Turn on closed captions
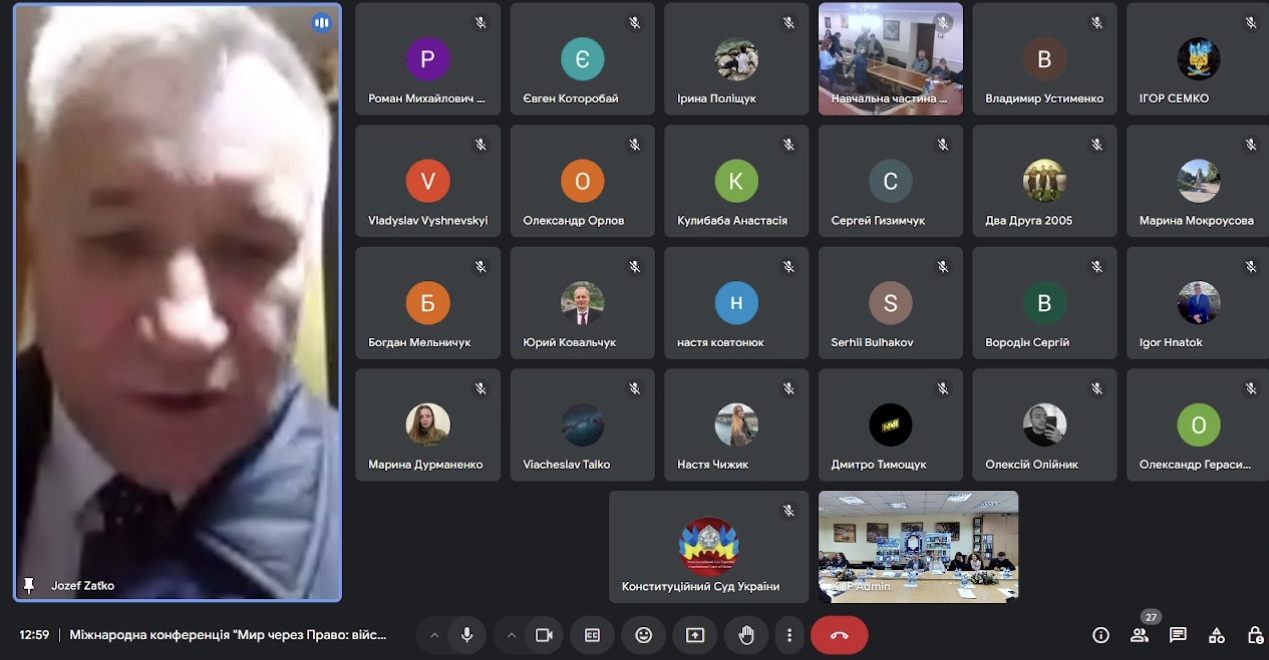 tap(592, 635)
